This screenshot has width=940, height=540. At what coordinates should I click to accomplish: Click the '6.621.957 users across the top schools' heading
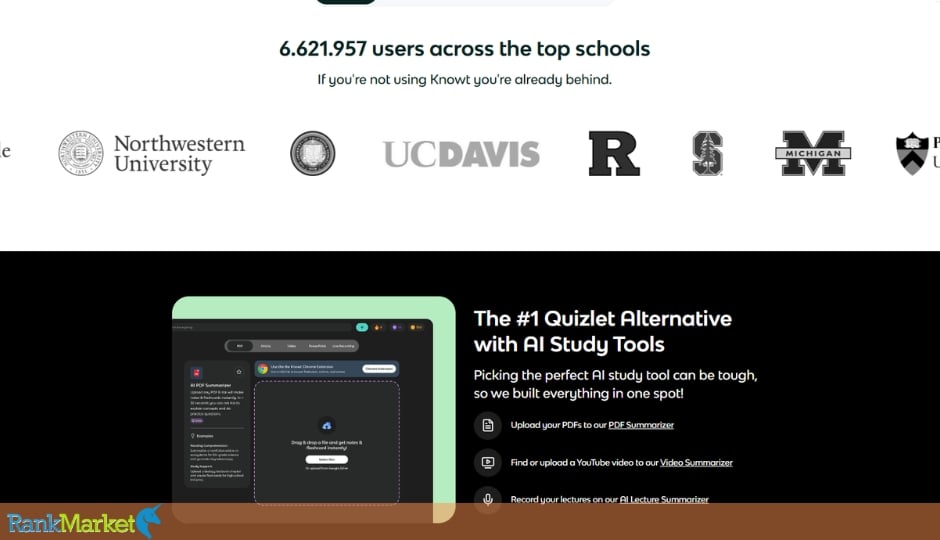pyautogui.click(x=465, y=49)
